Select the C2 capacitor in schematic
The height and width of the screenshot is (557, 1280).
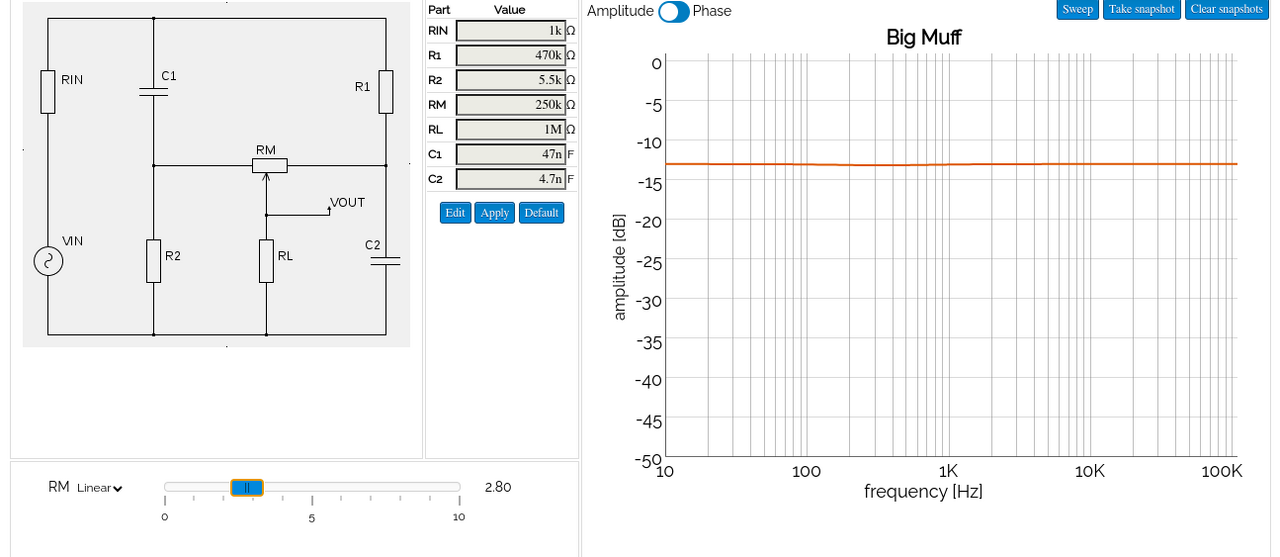click(x=386, y=260)
